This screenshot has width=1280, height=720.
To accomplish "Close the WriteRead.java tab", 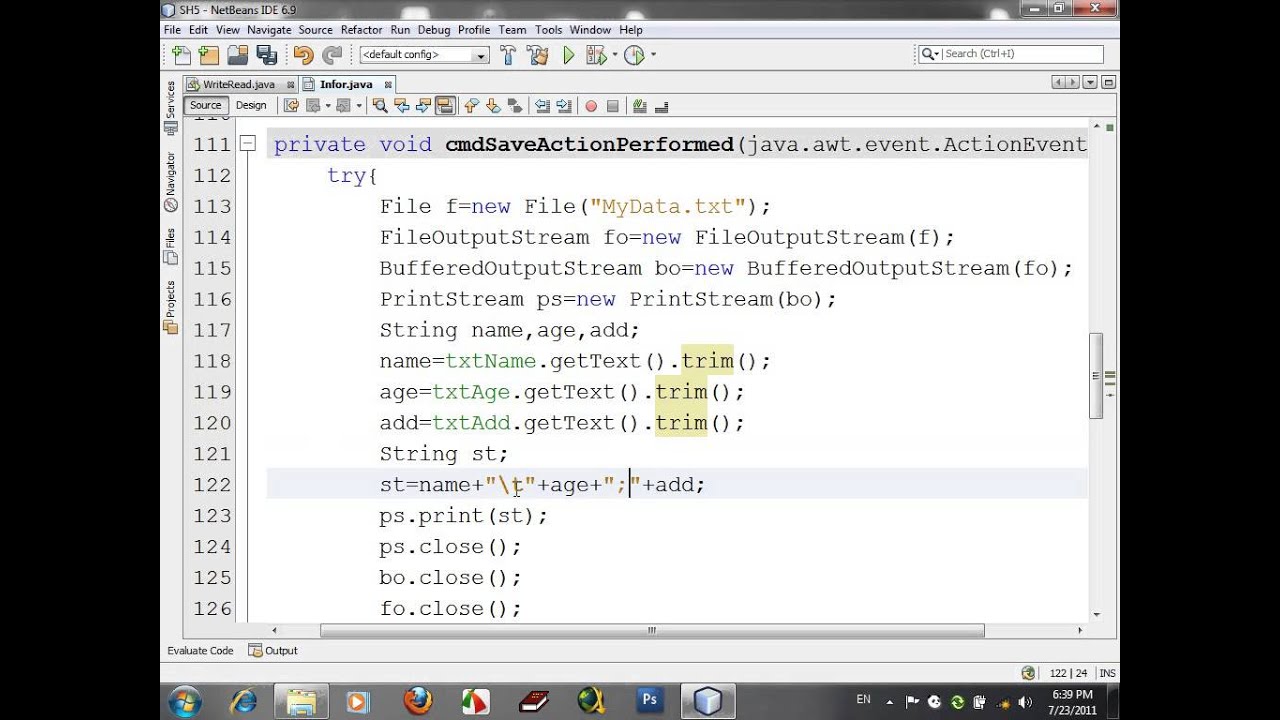I will click(290, 85).
